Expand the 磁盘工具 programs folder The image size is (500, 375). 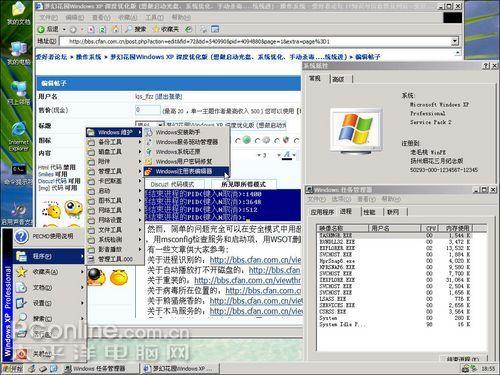115,152
